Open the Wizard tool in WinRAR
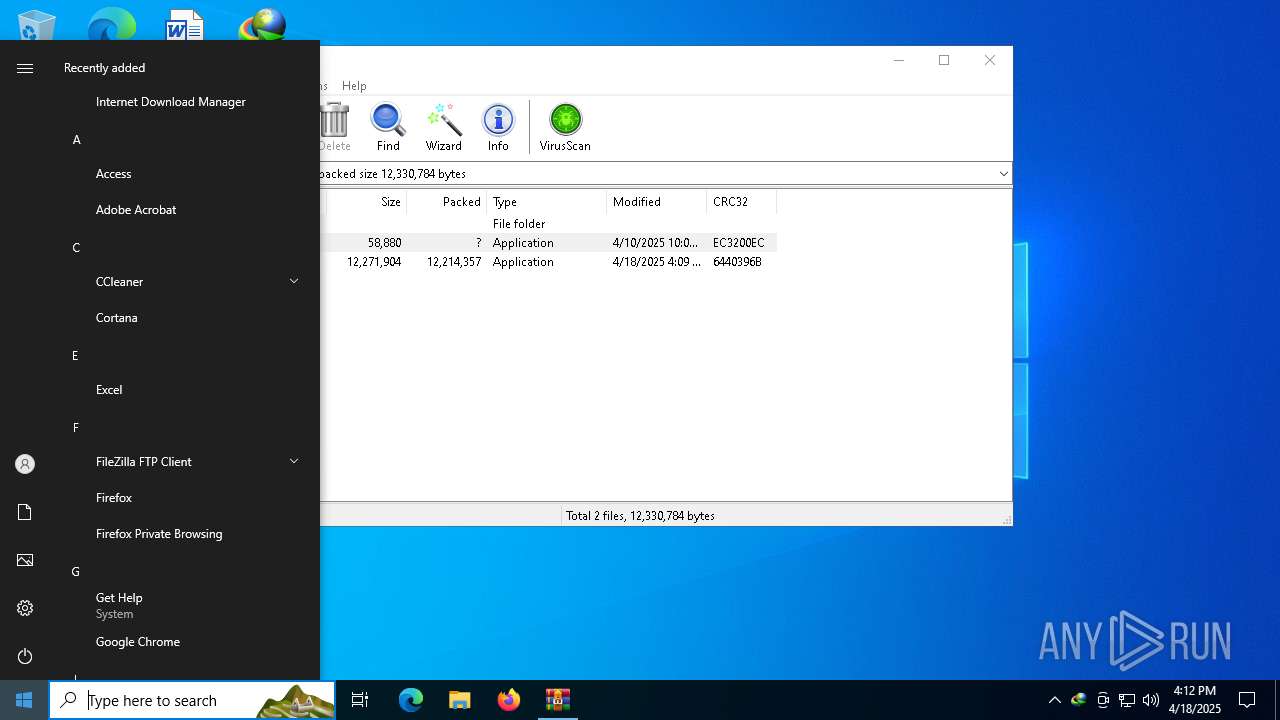The width and height of the screenshot is (1280, 720). point(443,127)
